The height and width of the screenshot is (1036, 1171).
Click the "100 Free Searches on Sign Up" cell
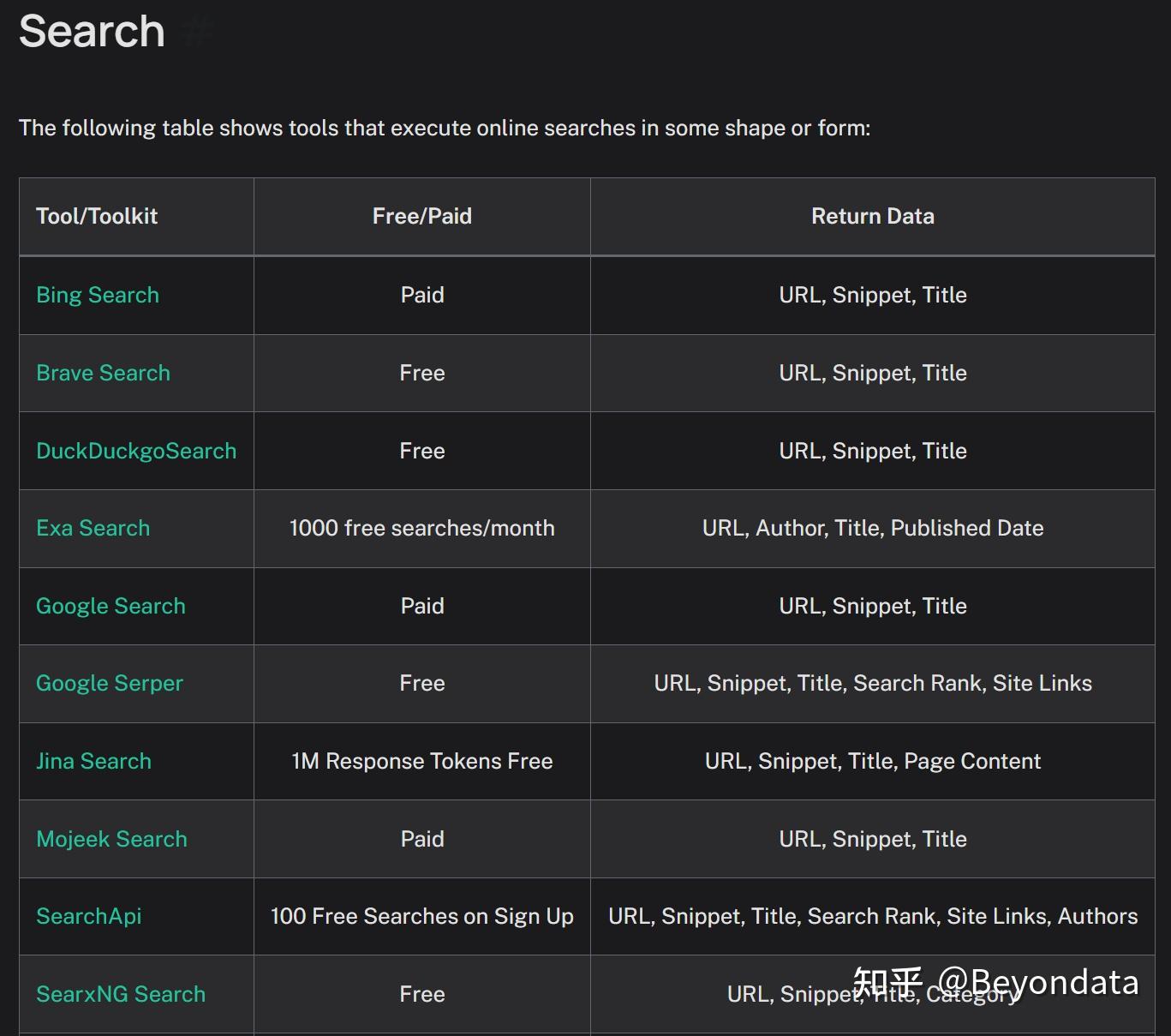[x=422, y=916]
